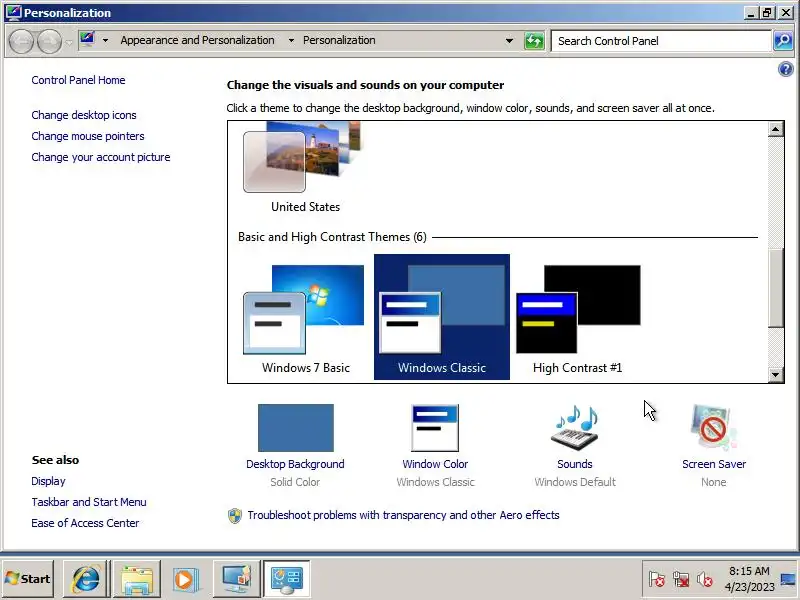Open Control Panel Home link
This screenshot has height=600, width=800.
point(78,80)
